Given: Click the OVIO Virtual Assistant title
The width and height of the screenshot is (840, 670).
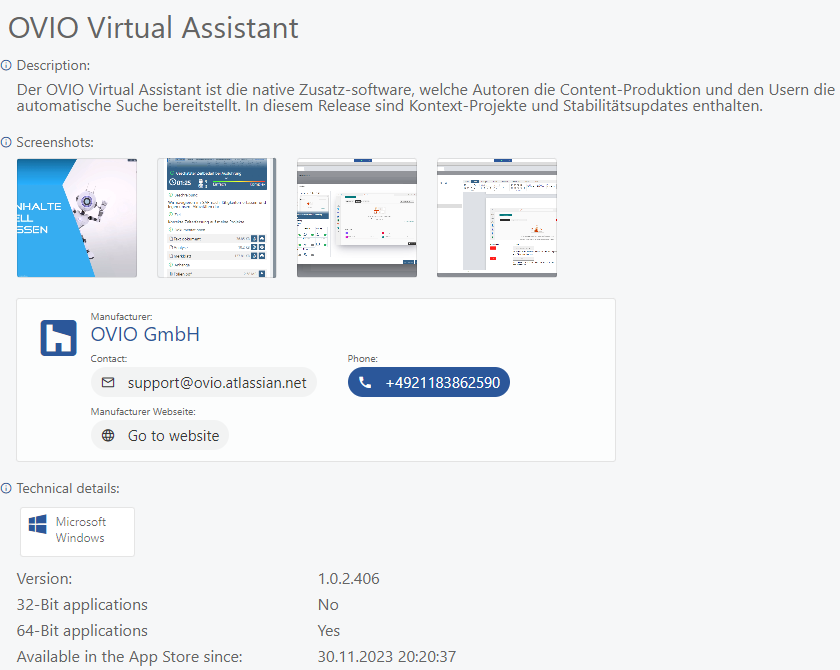Looking at the screenshot, I should (x=153, y=28).
